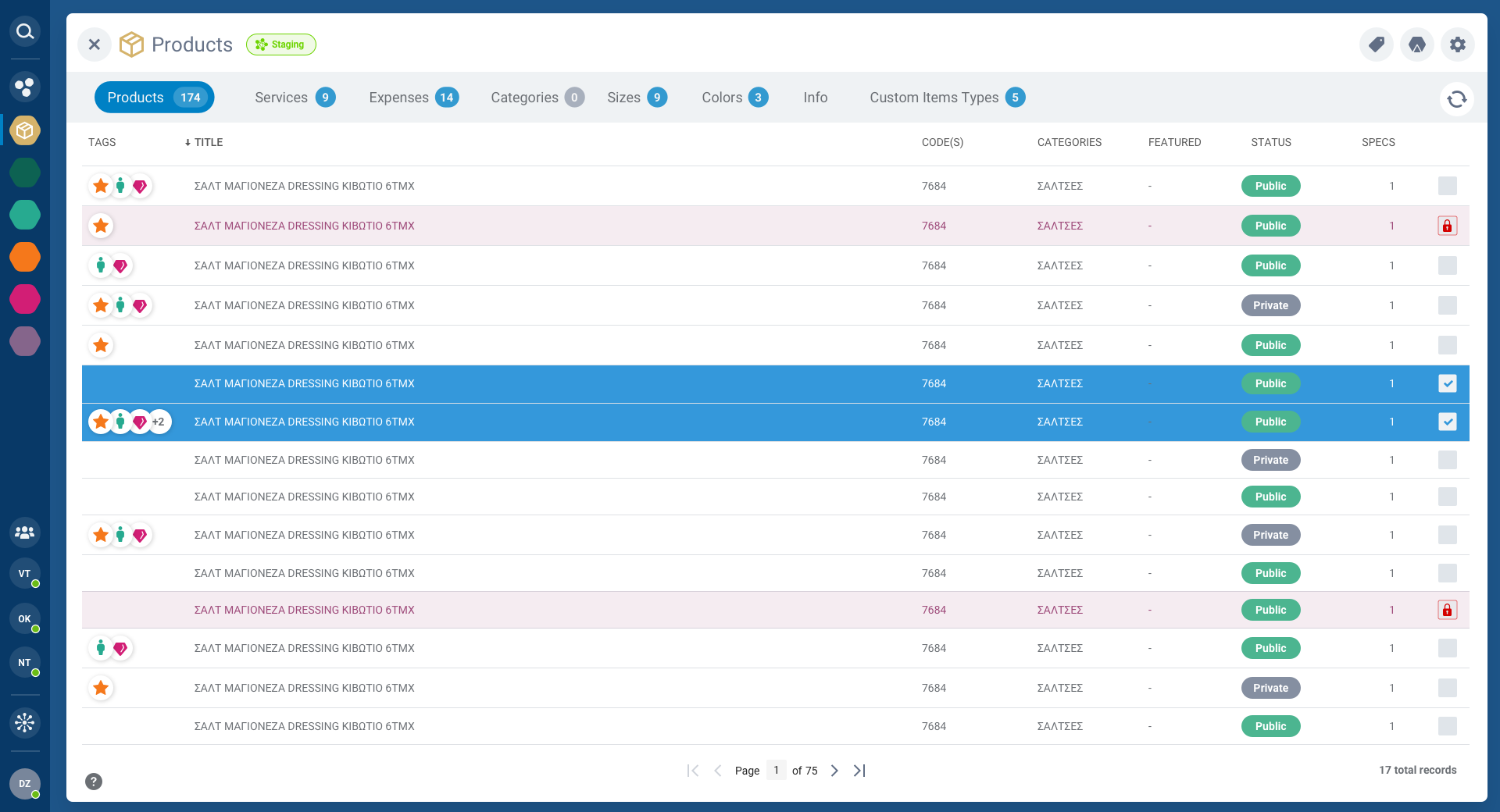The height and width of the screenshot is (812, 1500).
Task: Open the search panel in the sidebar
Action: coord(24,31)
